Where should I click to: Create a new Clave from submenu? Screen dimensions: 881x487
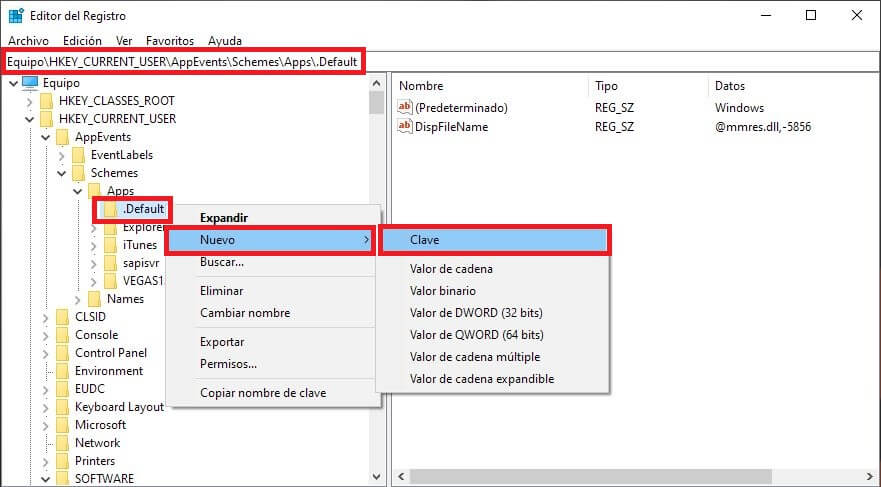coord(494,240)
